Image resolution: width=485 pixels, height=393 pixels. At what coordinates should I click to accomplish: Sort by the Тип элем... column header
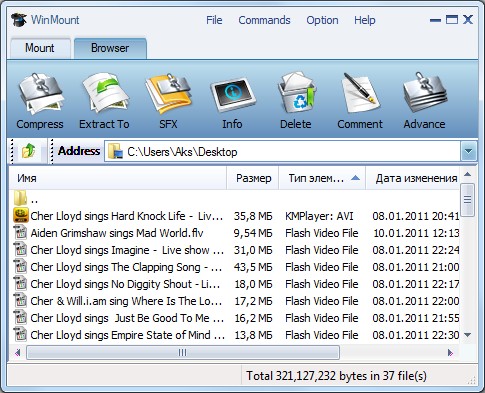click(323, 178)
